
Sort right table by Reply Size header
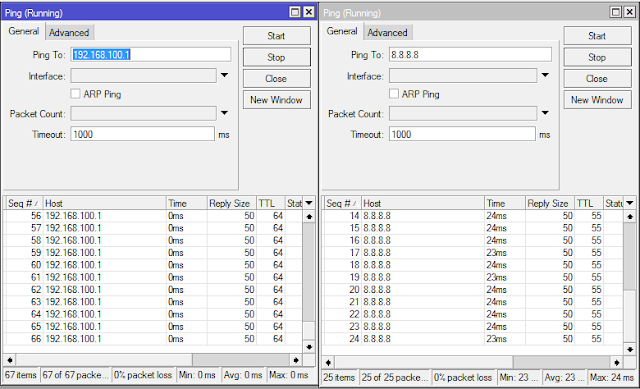550,203
